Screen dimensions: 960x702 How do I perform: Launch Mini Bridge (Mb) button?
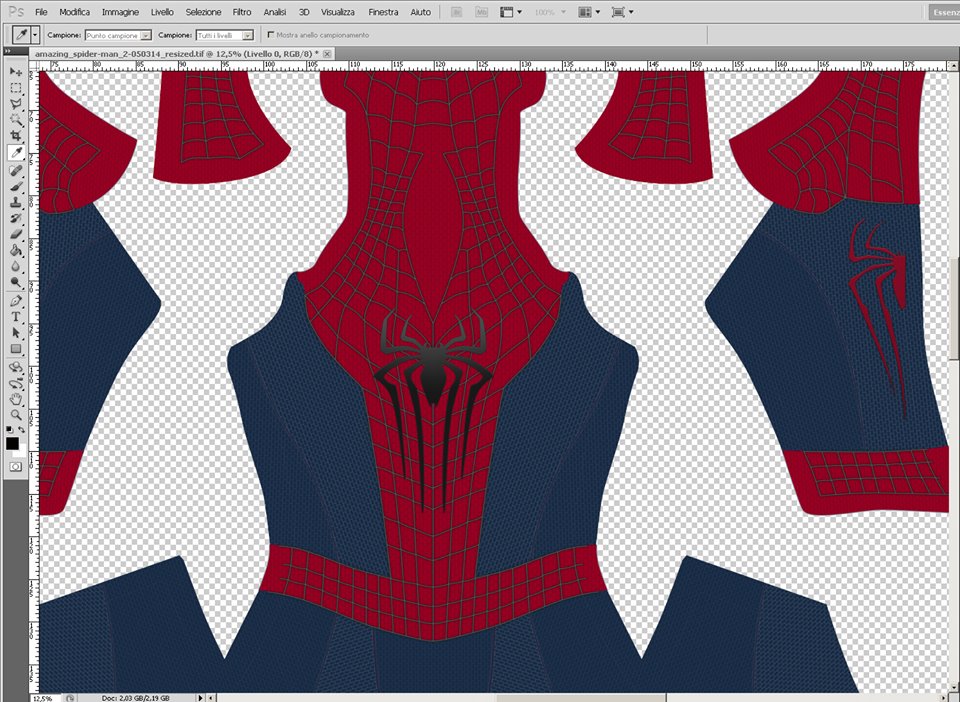tap(481, 12)
